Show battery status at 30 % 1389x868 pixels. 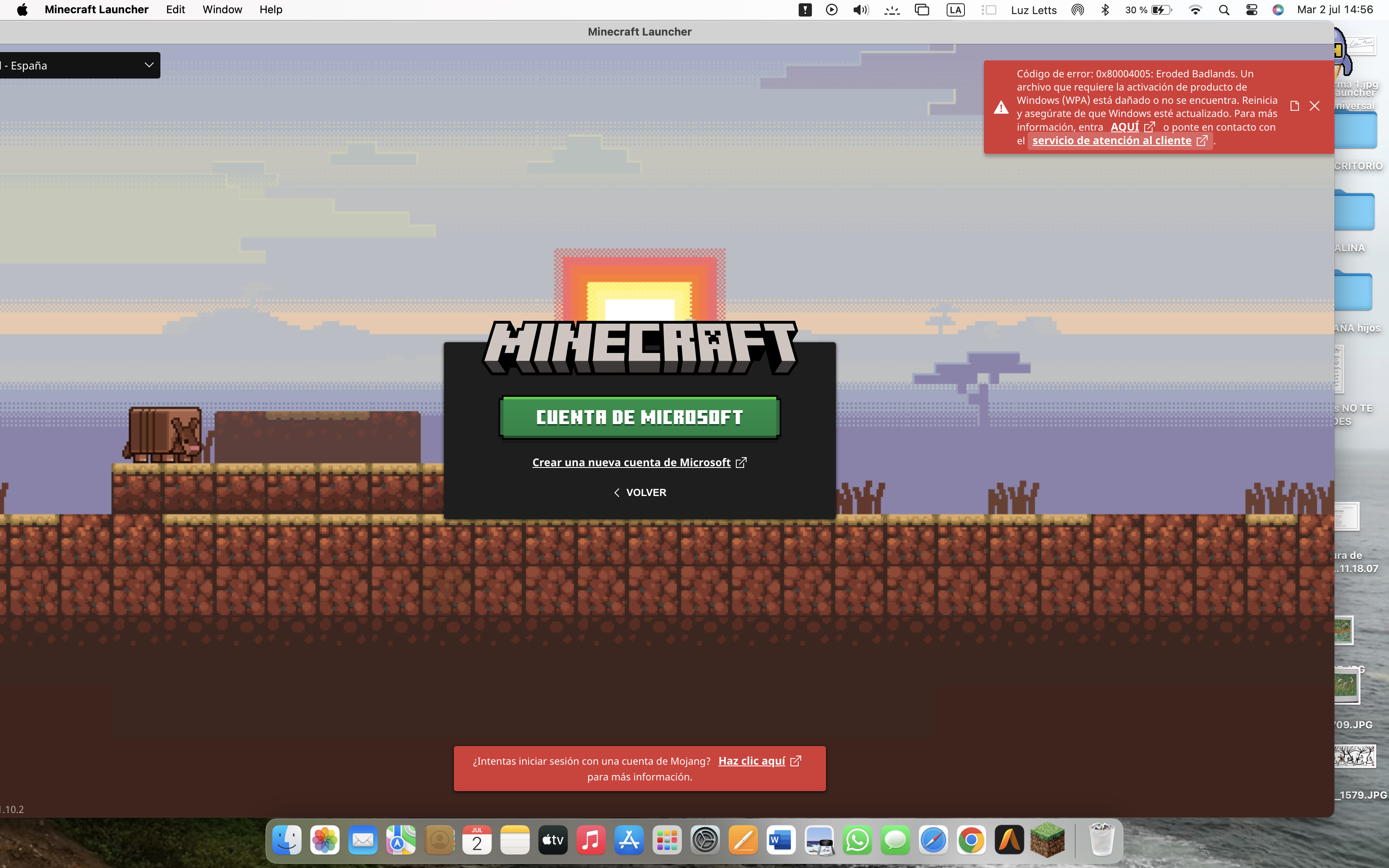point(1148,10)
